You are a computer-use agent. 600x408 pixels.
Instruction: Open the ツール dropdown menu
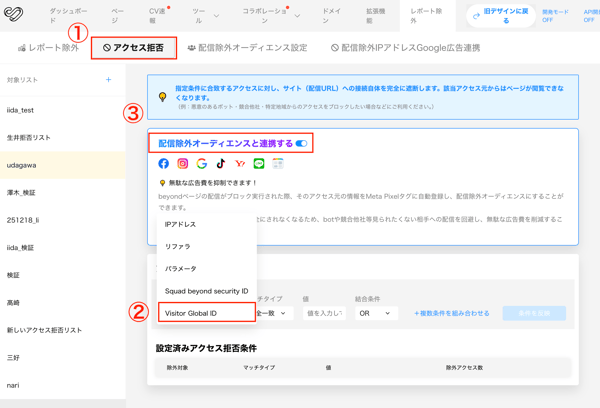(206, 16)
